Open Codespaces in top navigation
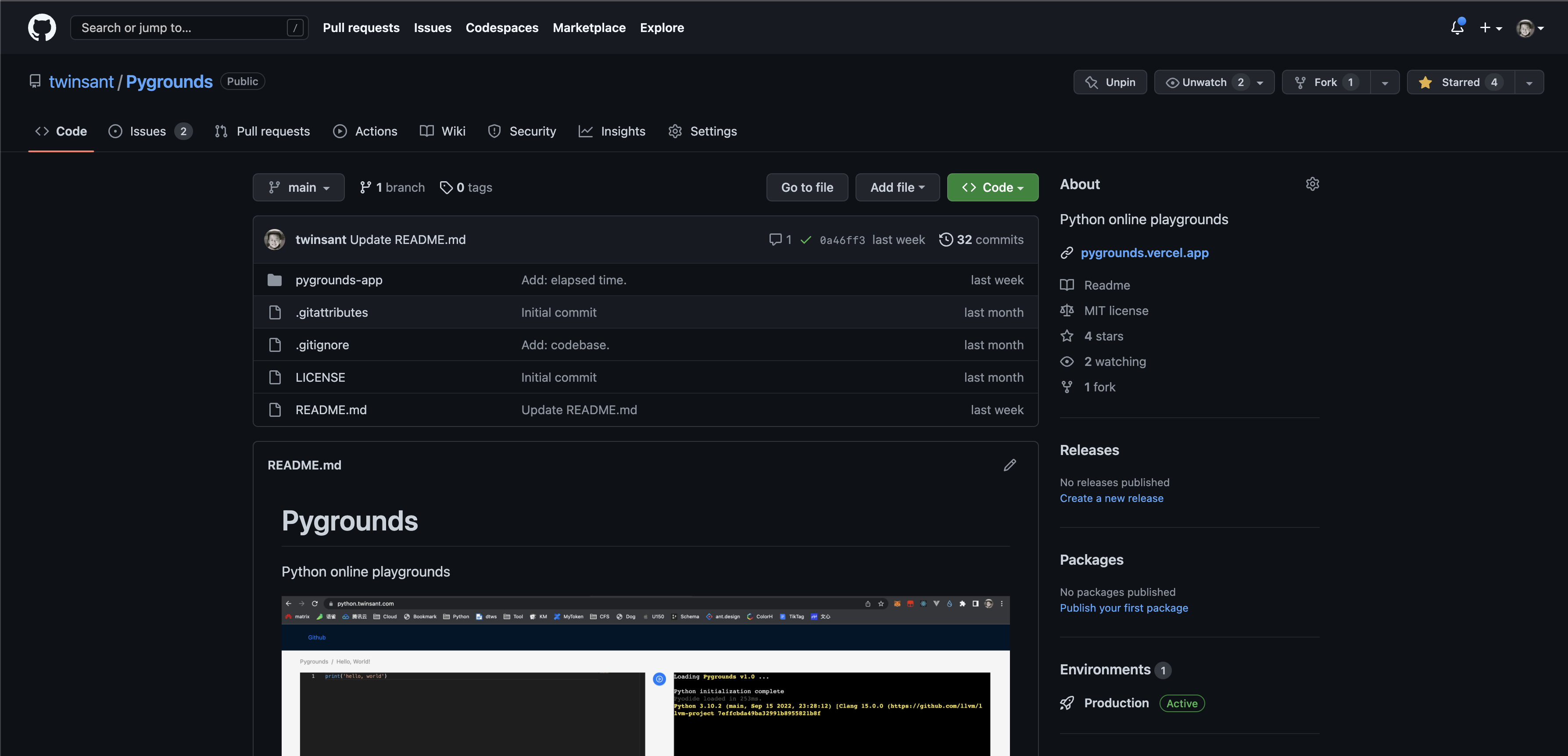This screenshot has width=1568, height=756. 501,27
